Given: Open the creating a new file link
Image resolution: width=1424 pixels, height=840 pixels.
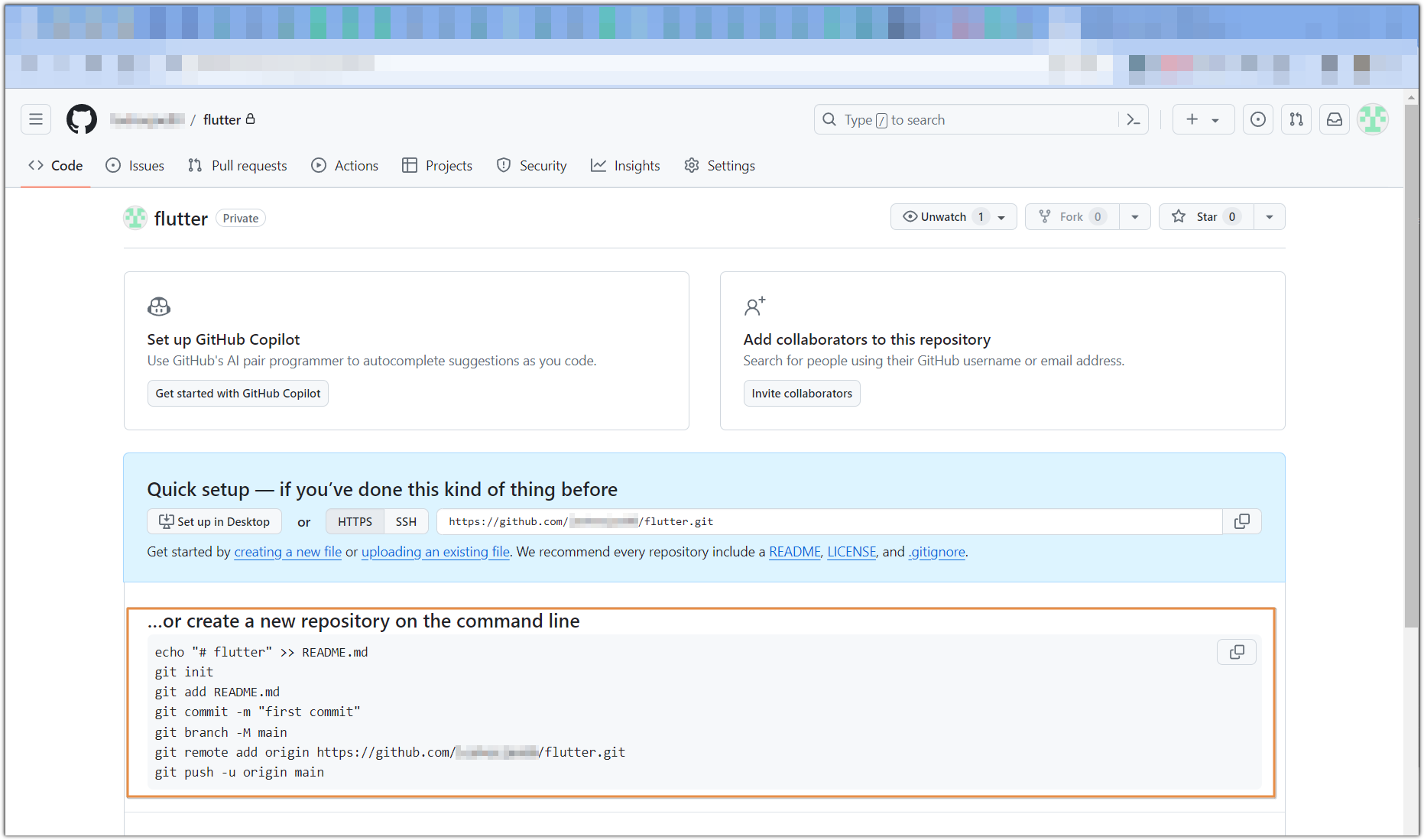Looking at the screenshot, I should 287,552.
